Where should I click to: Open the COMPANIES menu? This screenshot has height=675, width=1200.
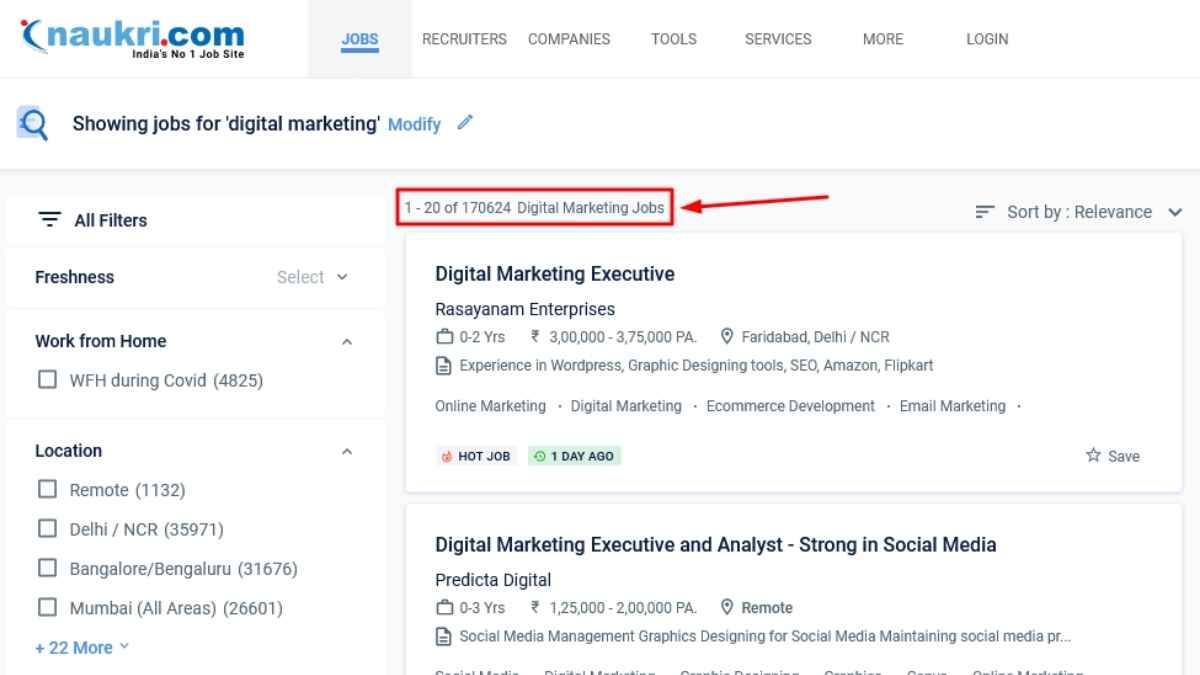click(x=569, y=39)
